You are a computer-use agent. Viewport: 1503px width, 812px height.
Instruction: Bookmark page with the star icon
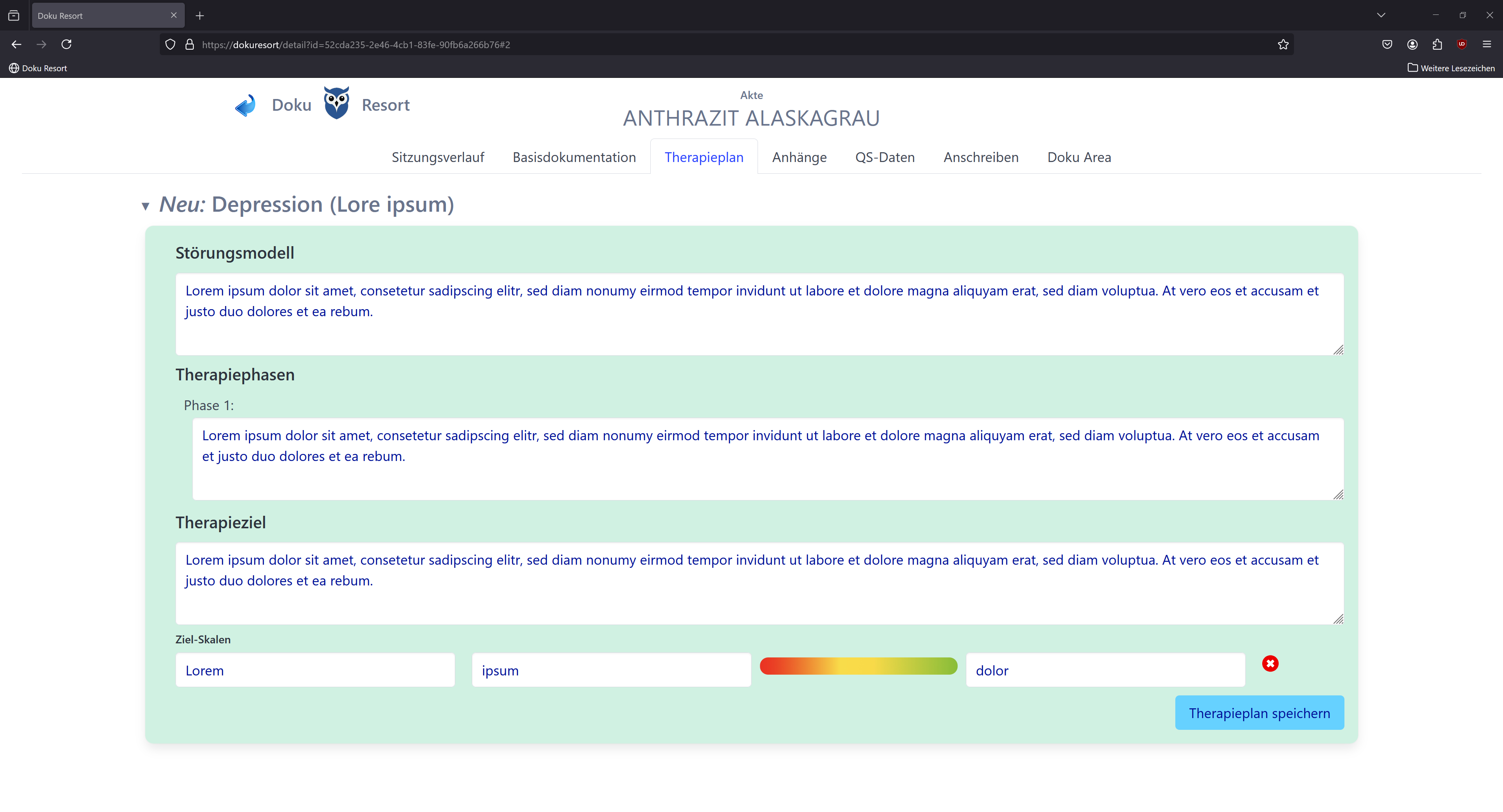coord(1283,44)
